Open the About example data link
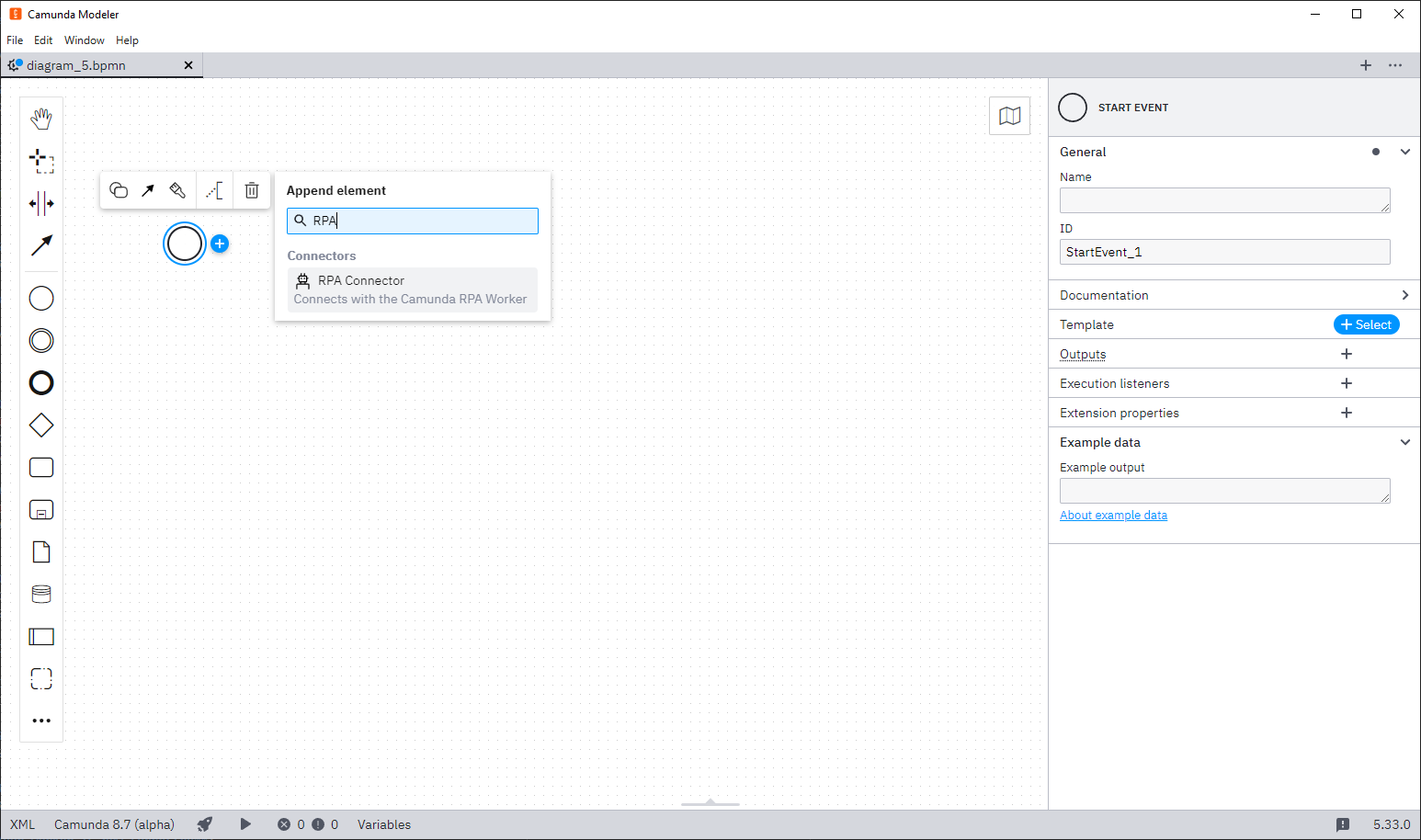1421x840 pixels. [1113, 515]
